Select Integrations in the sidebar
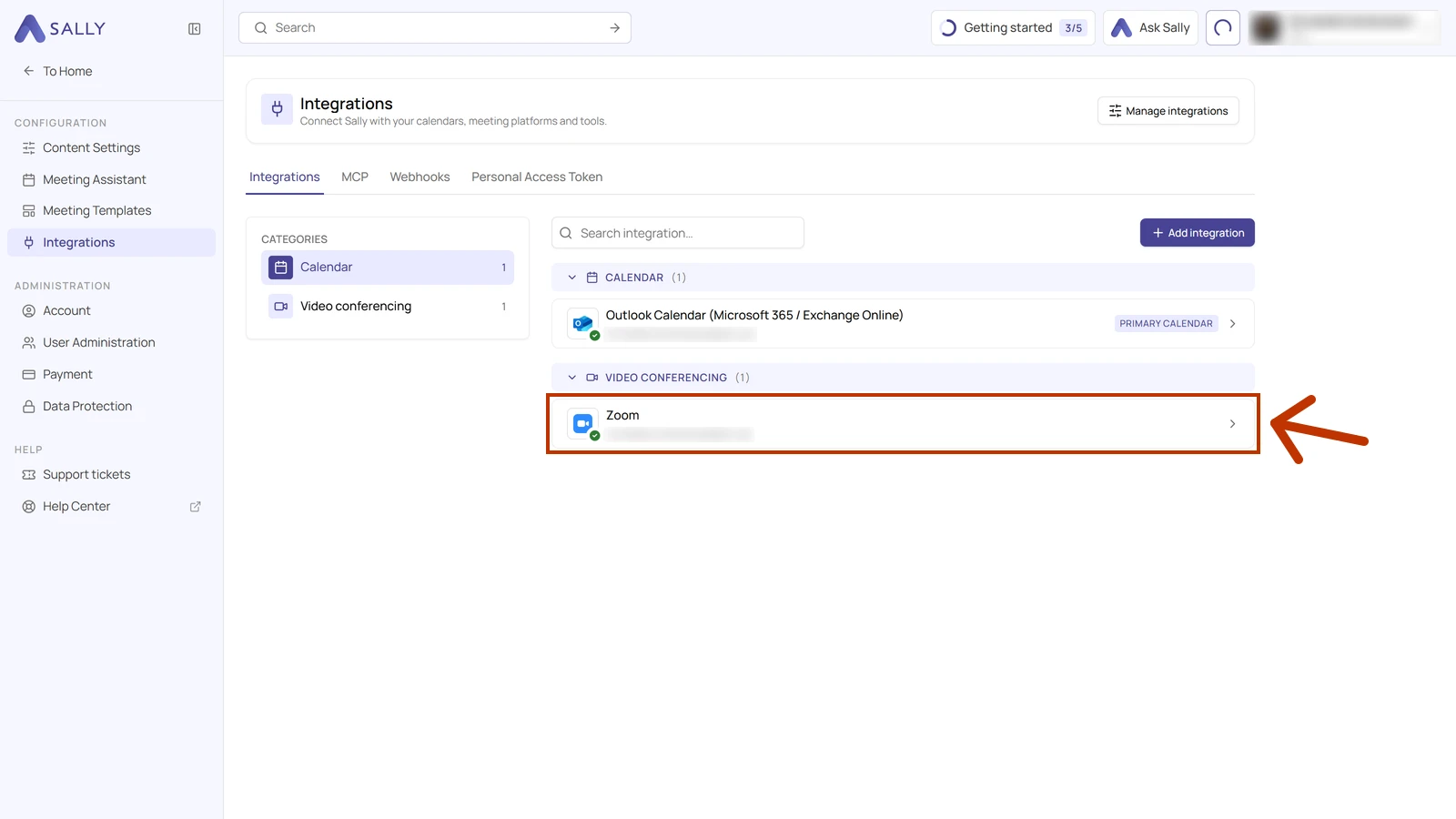1456x819 pixels. [111, 242]
